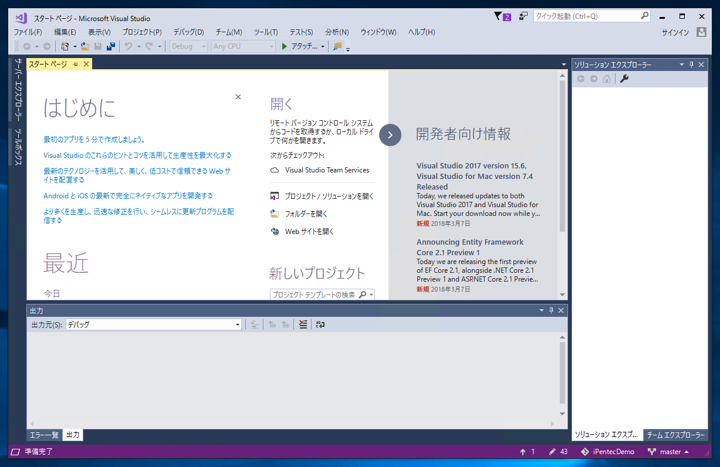Open the ヘルプ(H) menu
This screenshot has width=720, height=467.
click(x=422, y=32)
